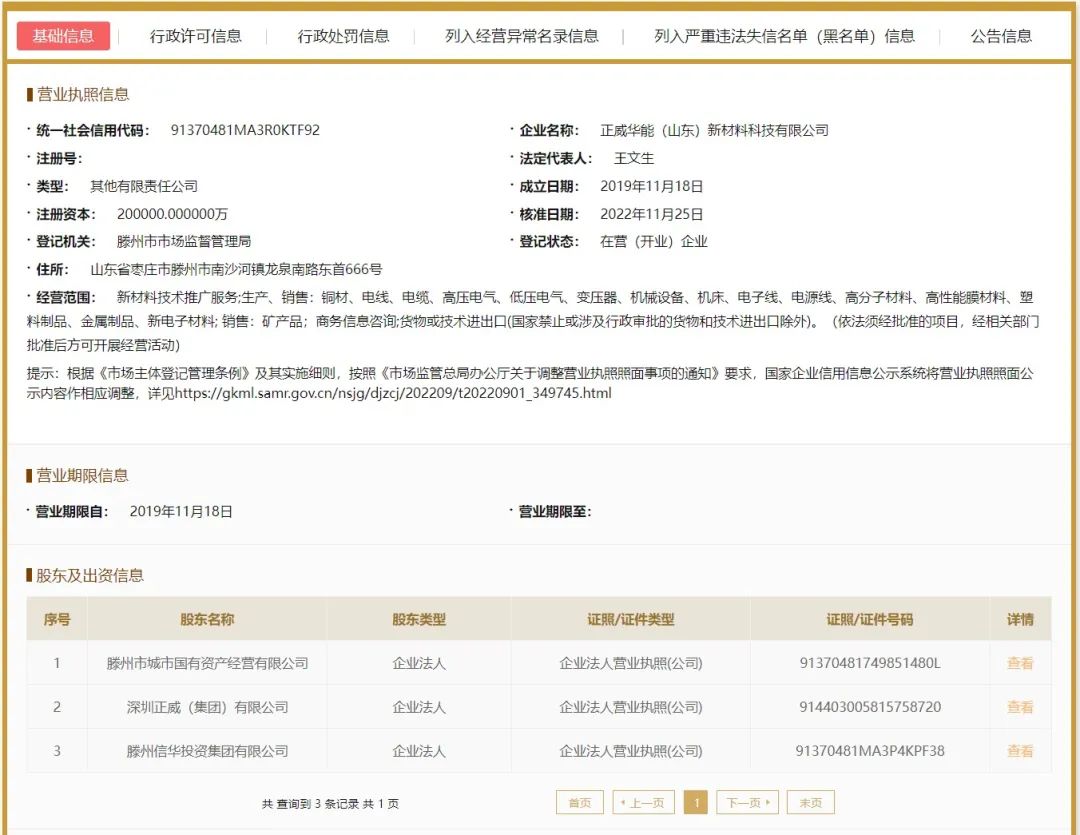Screen dimensions: 1080x835
Task: Click the 详情 column header
Action: 1019,619
